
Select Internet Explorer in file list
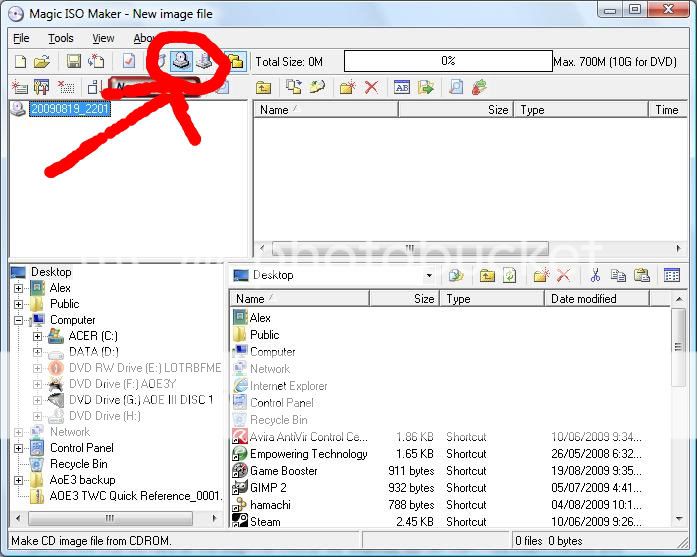coord(288,386)
